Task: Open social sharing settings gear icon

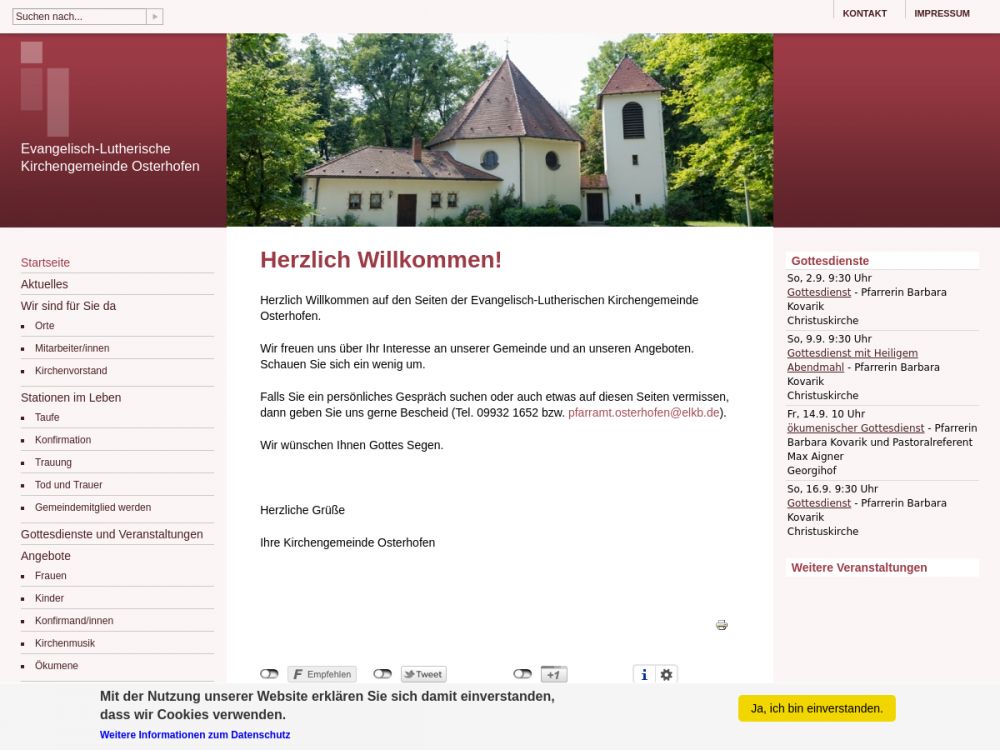Action: click(x=667, y=675)
